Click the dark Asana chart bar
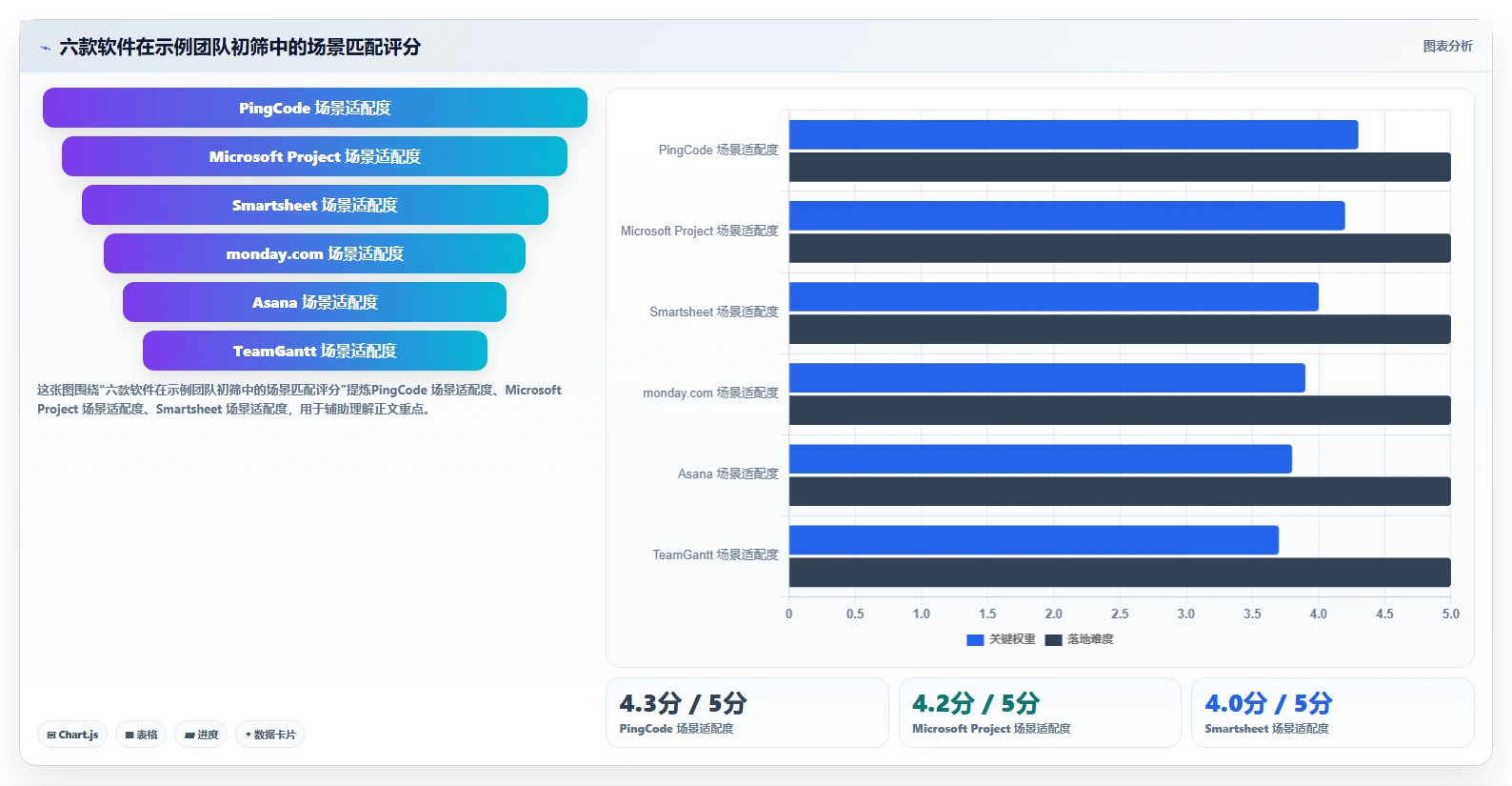 1120,491
